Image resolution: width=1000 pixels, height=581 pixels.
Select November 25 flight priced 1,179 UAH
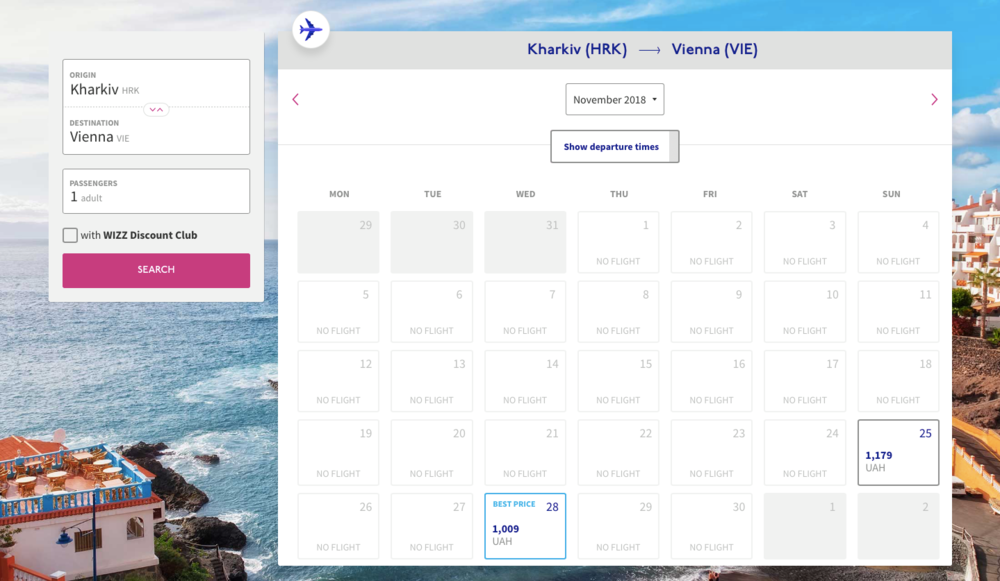tap(898, 452)
